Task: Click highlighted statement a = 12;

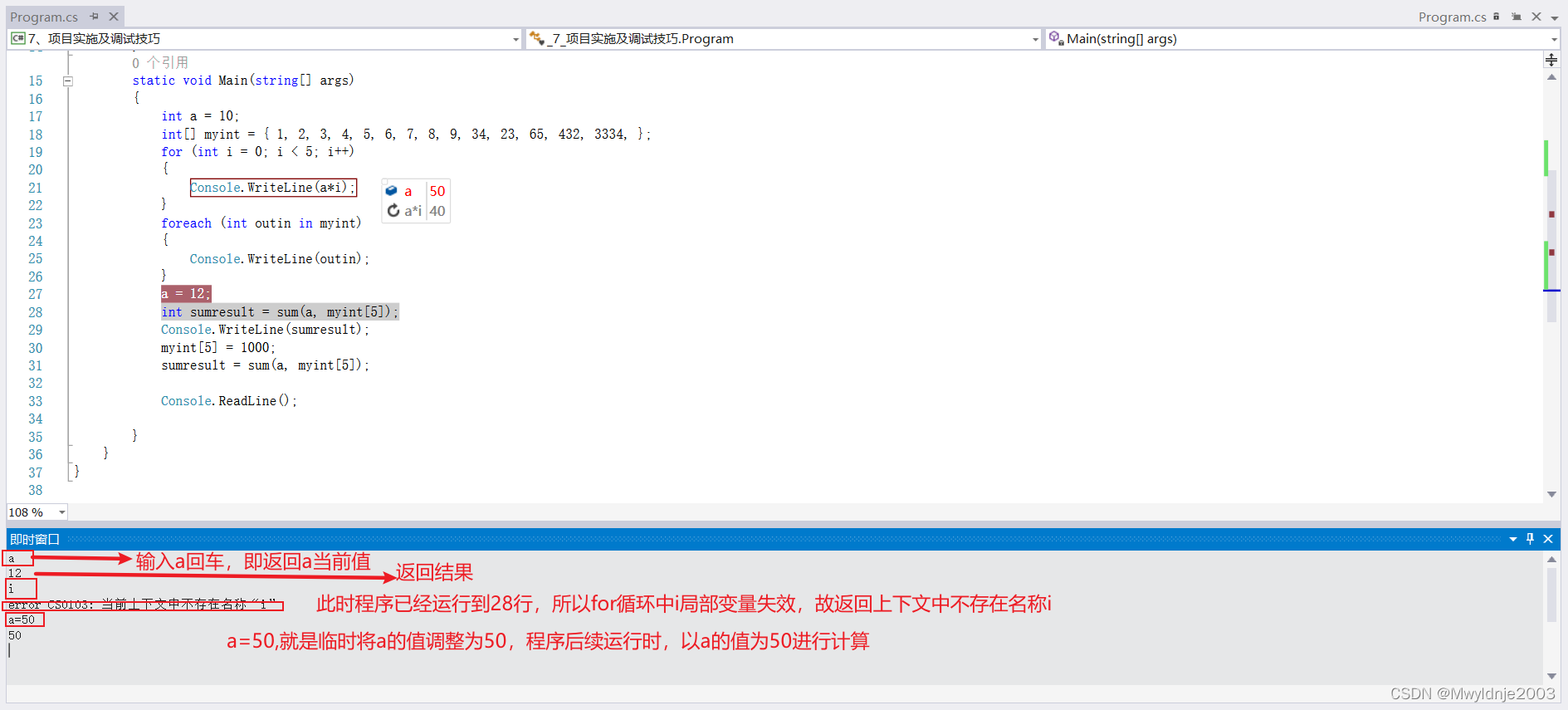Action: click(x=186, y=294)
